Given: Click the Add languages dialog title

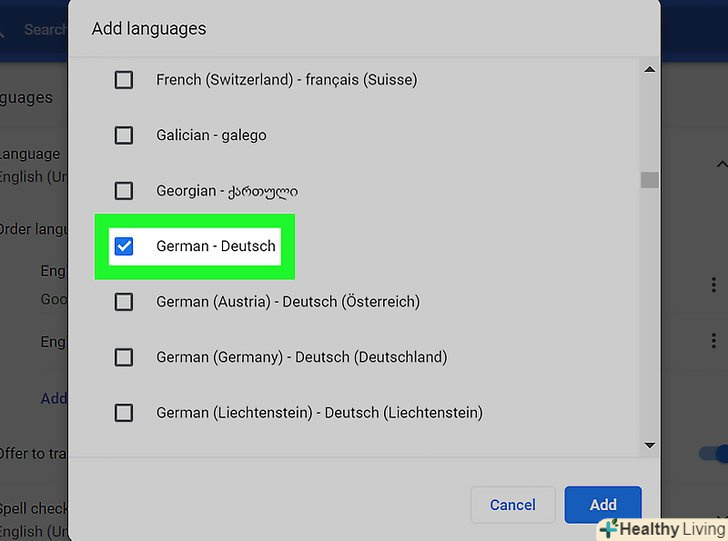Looking at the screenshot, I should point(149,28).
